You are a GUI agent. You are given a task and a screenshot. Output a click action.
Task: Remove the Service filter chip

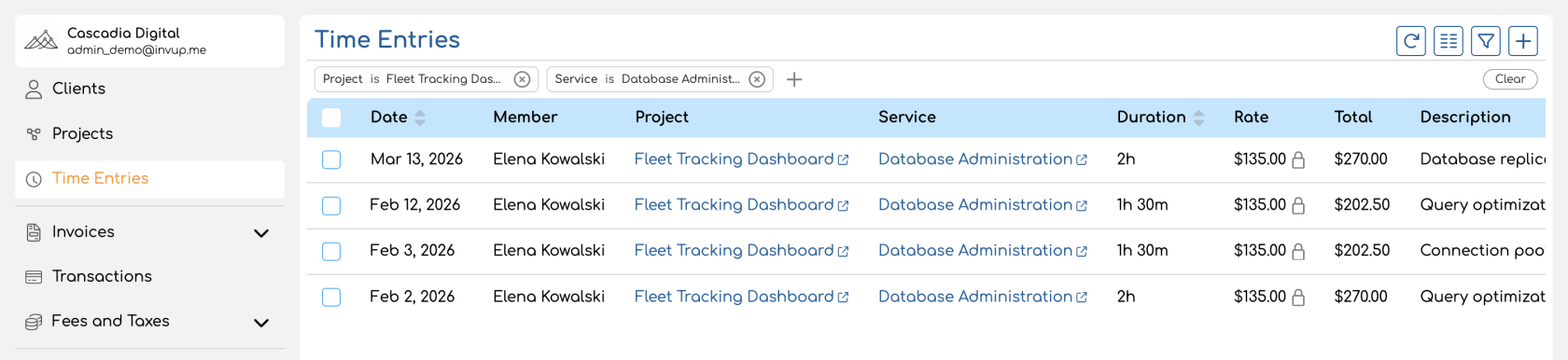pyautogui.click(x=758, y=79)
